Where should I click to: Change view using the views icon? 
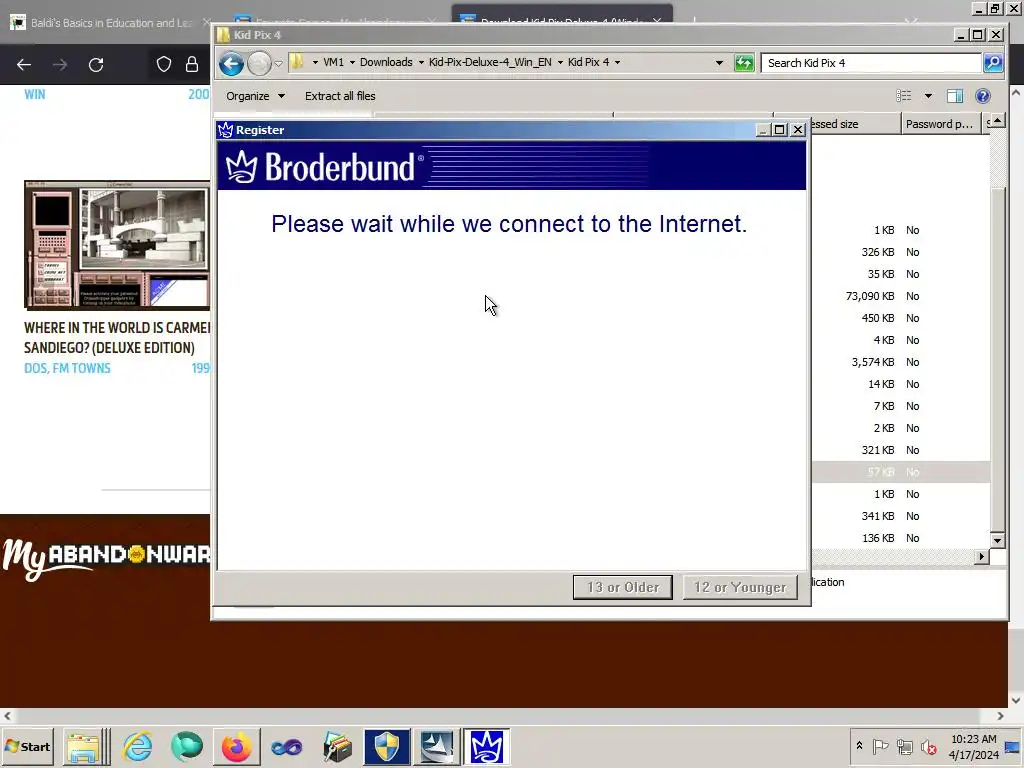[904, 96]
